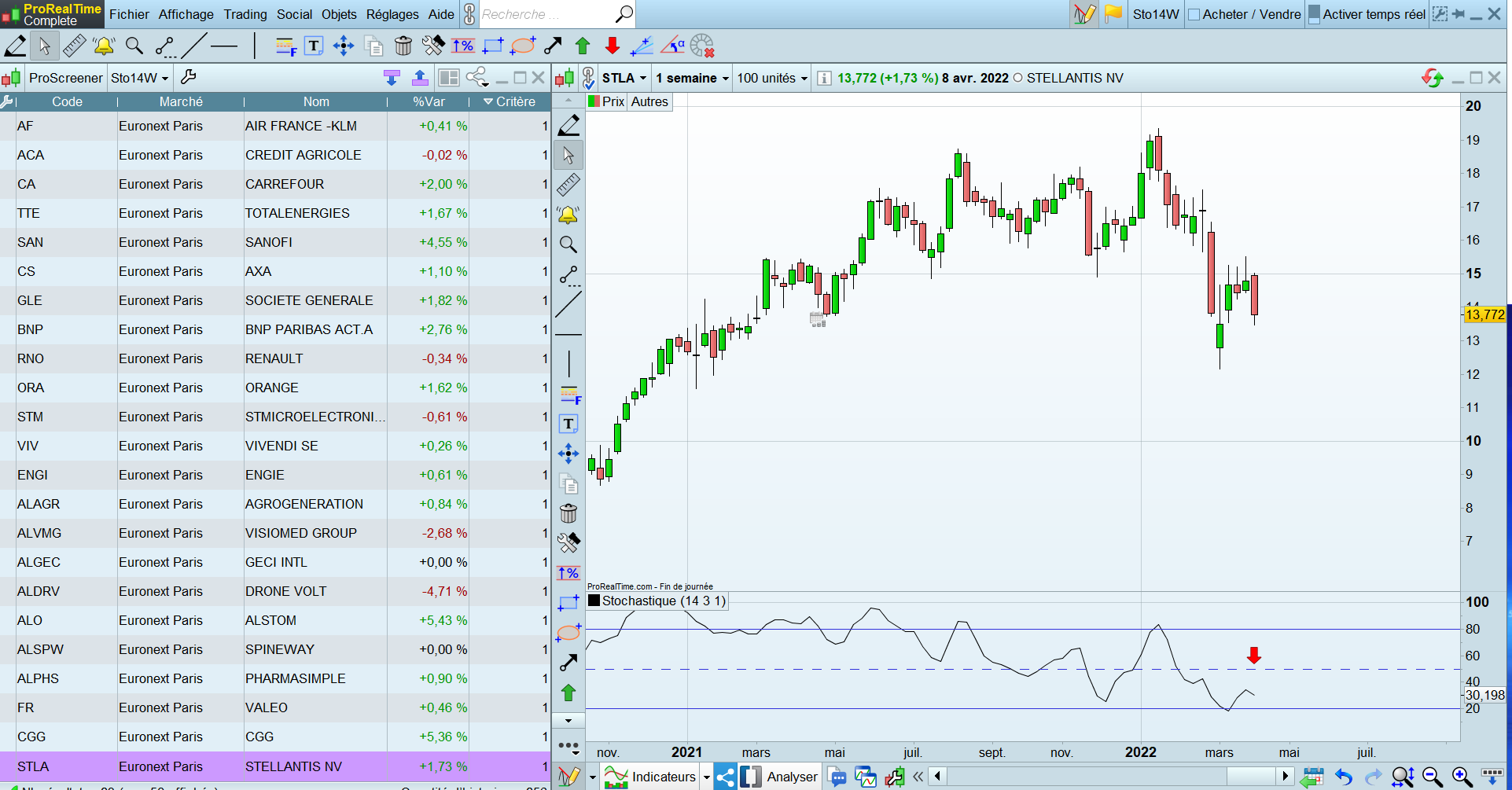The image size is (1512, 790).
Task: Open the Affichage menu
Action: 186,14
